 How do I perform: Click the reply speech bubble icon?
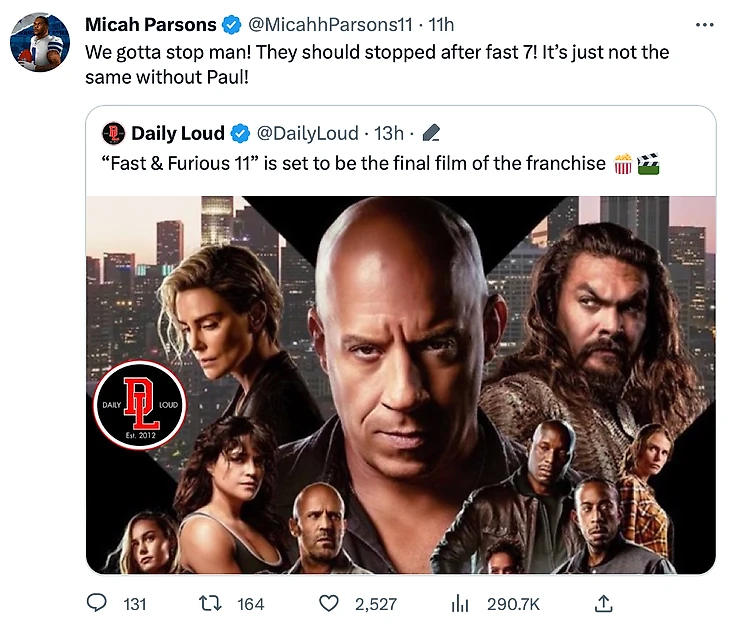(97, 604)
